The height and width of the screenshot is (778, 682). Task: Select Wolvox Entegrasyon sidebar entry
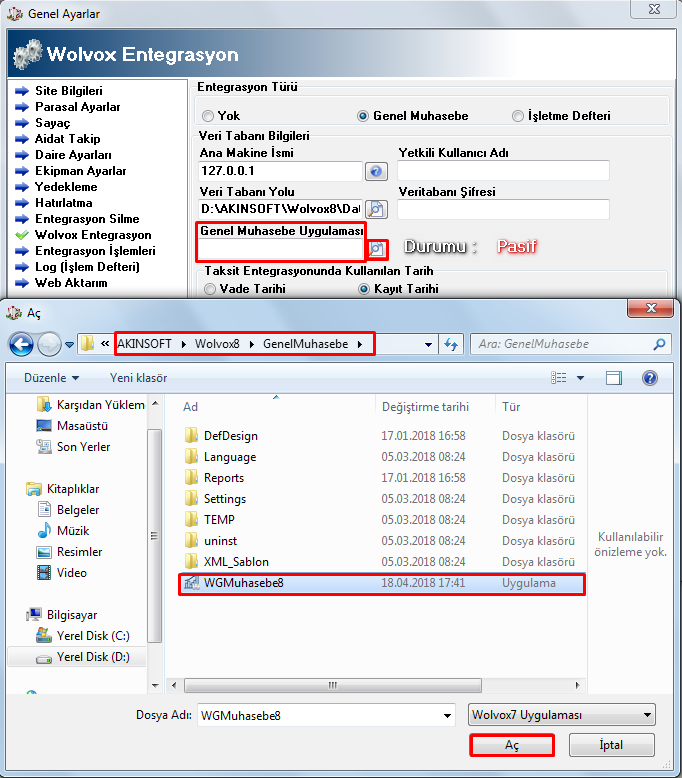point(93,235)
